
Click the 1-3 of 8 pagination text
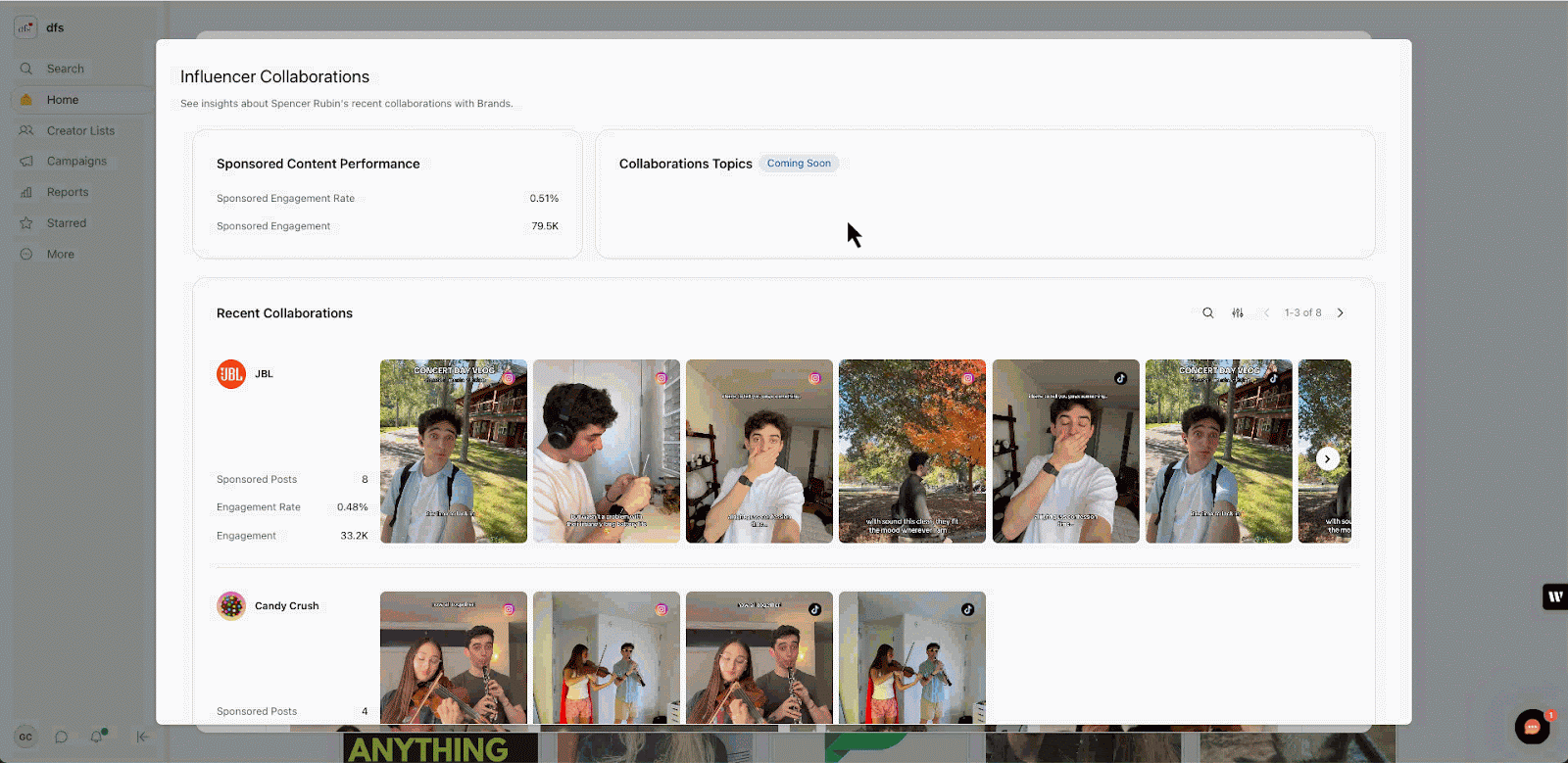coord(1303,313)
